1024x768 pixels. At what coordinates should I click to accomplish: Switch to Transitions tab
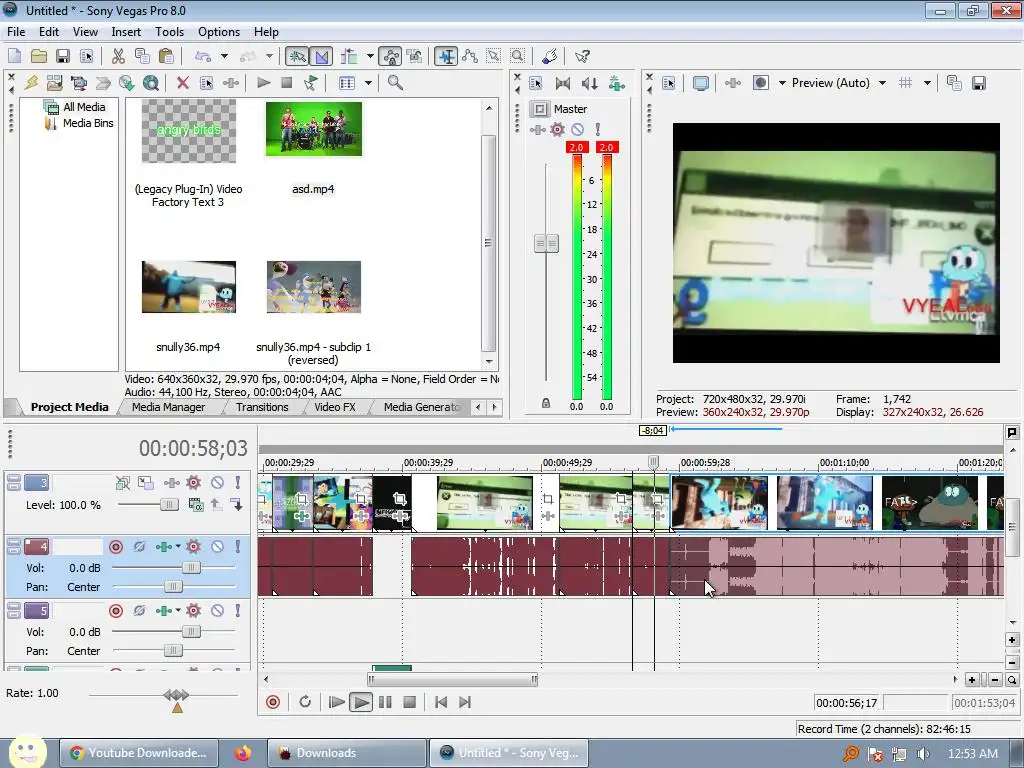[262, 407]
